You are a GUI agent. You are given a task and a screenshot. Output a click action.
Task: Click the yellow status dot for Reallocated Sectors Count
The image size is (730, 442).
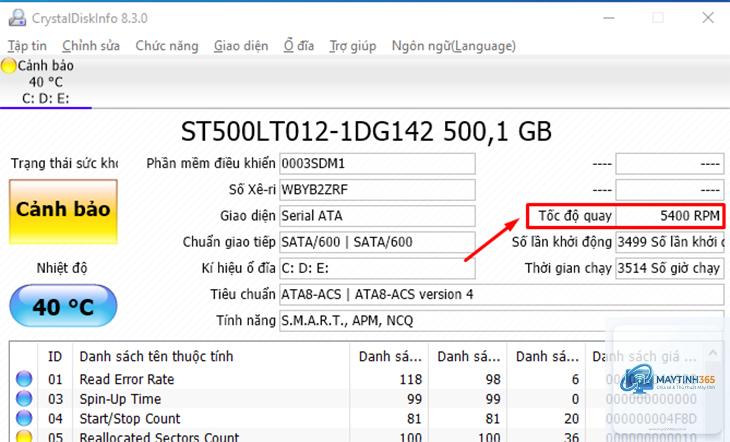click(x=24, y=436)
